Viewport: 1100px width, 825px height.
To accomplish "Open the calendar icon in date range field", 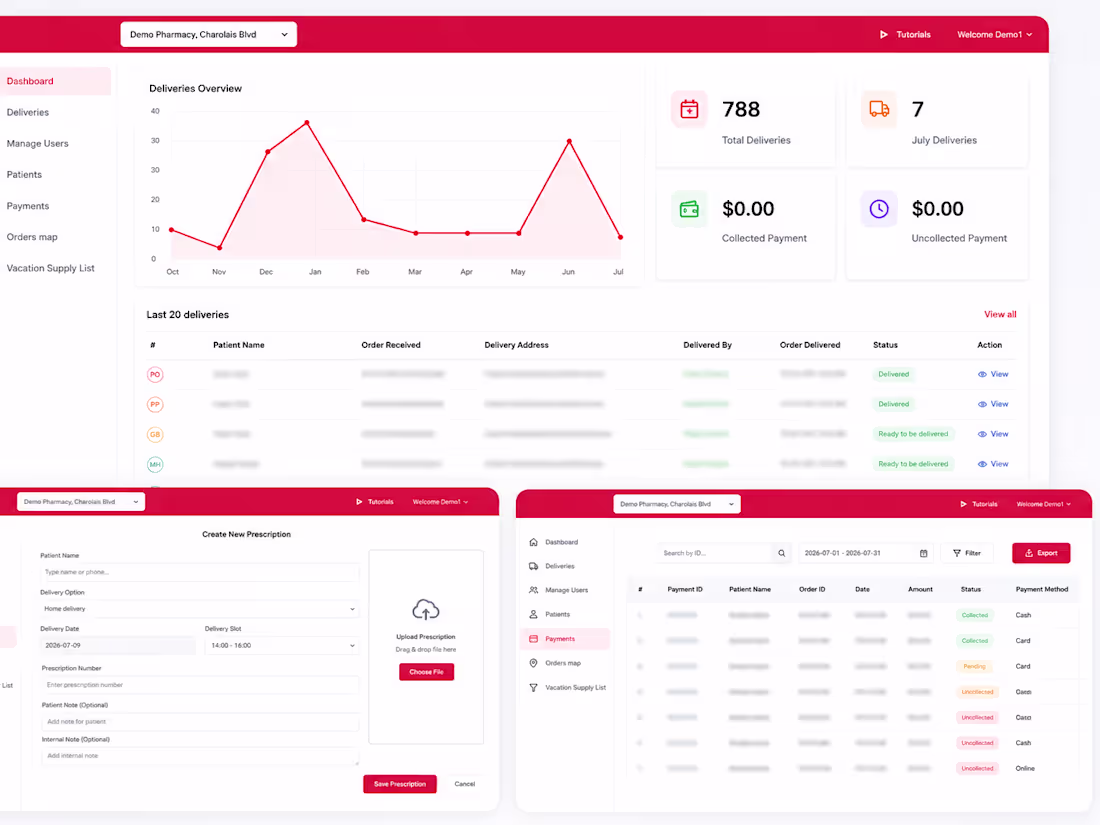I will pos(923,554).
